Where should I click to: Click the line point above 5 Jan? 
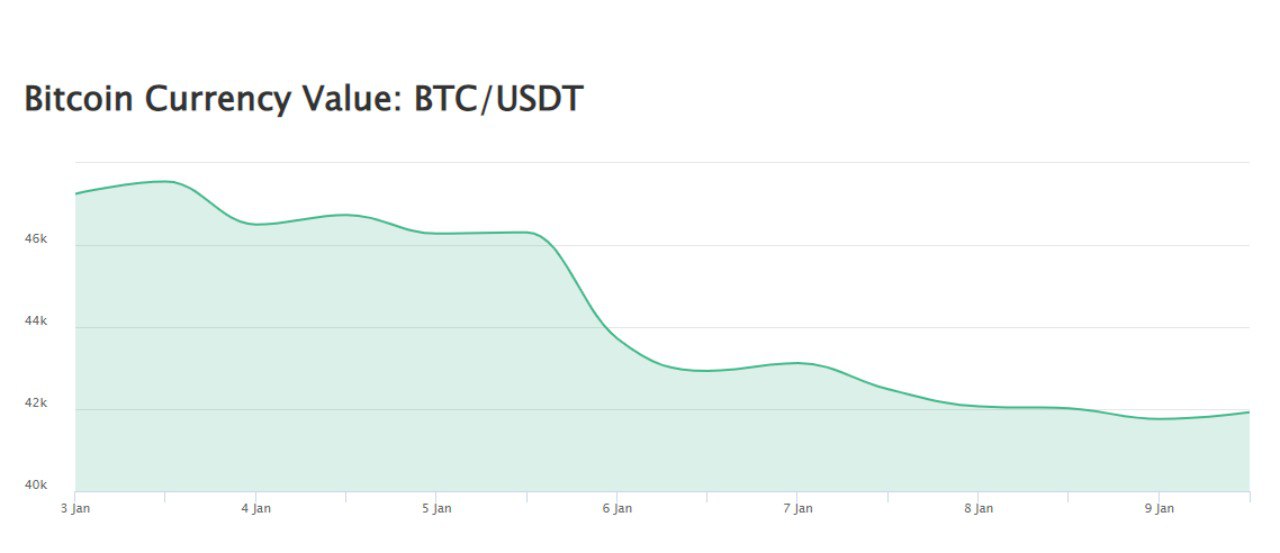pos(436,233)
